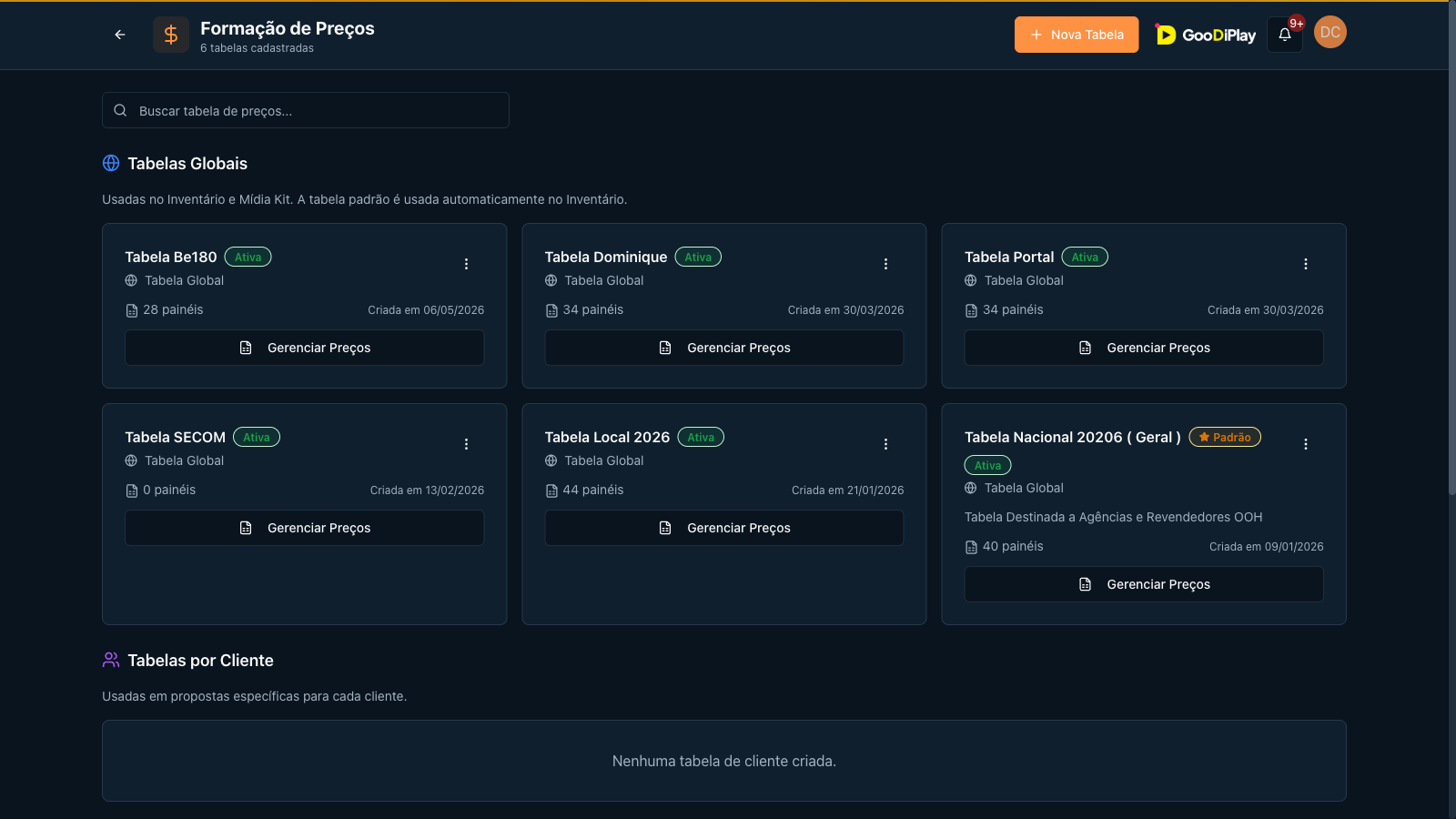Click the back arrow icon
Screen dimensions: 1456x819
pos(120,35)
